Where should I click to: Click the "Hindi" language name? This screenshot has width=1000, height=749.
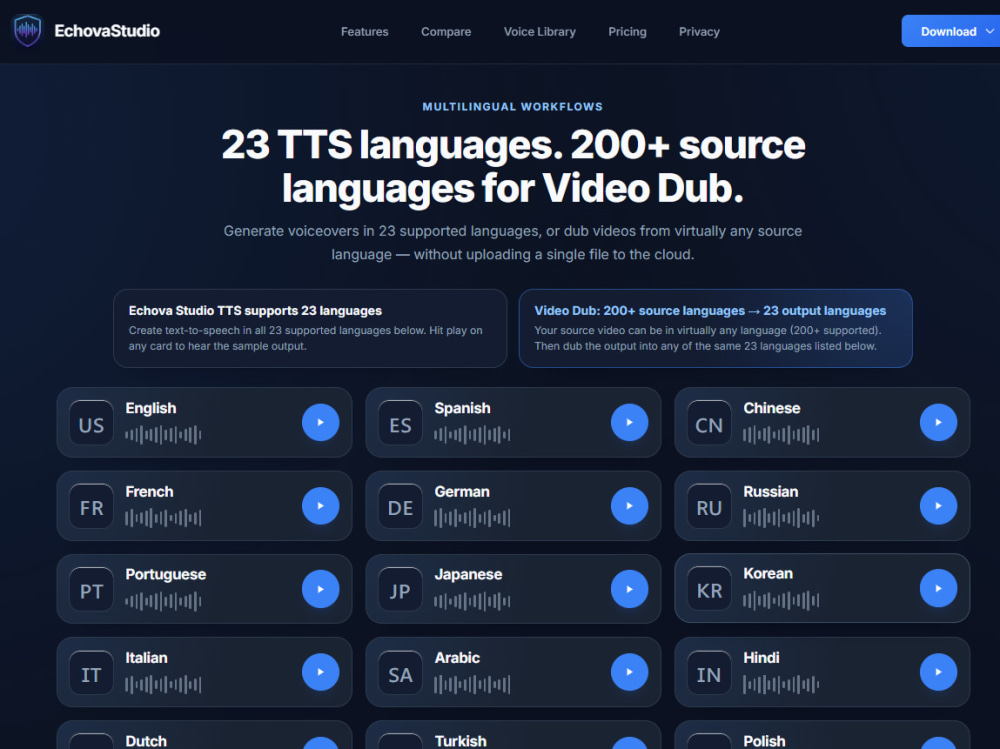(761, 658)
